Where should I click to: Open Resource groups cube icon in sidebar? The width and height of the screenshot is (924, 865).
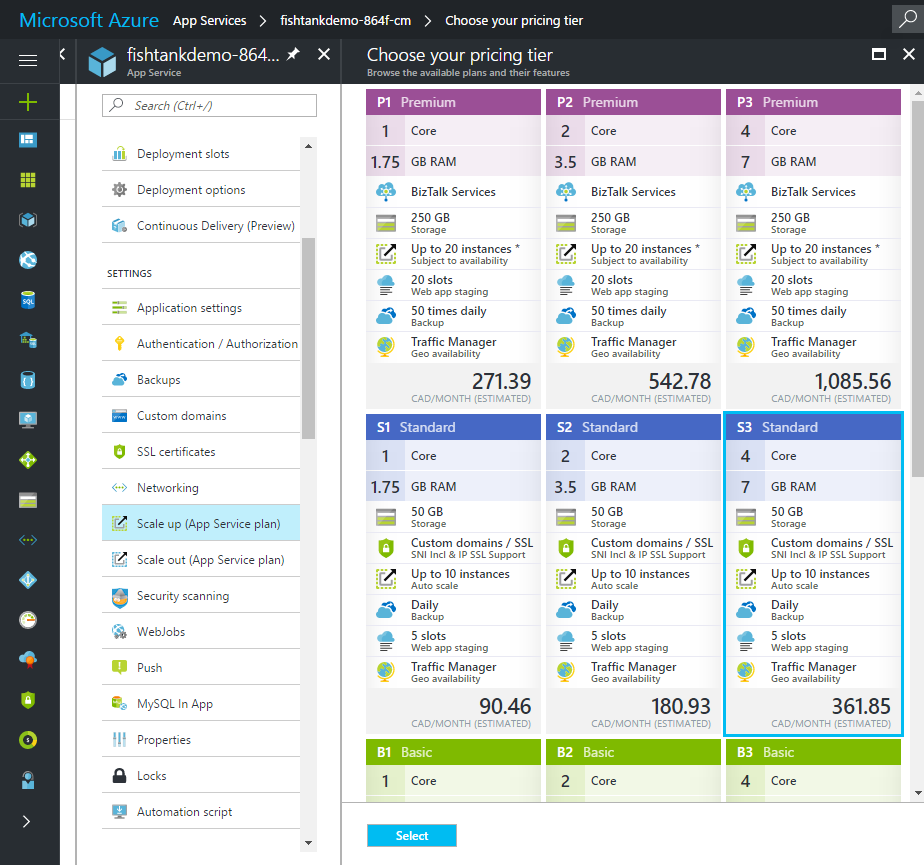28,220
